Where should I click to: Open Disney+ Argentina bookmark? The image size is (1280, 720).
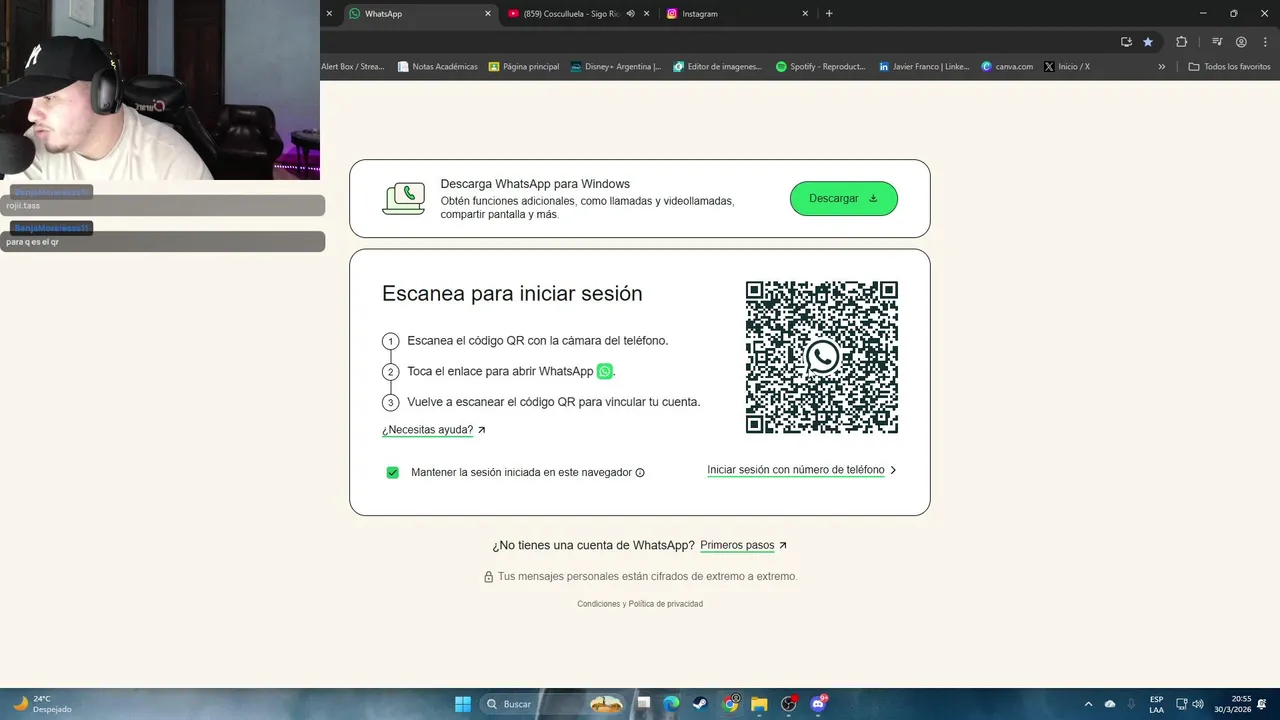point(616,67)
